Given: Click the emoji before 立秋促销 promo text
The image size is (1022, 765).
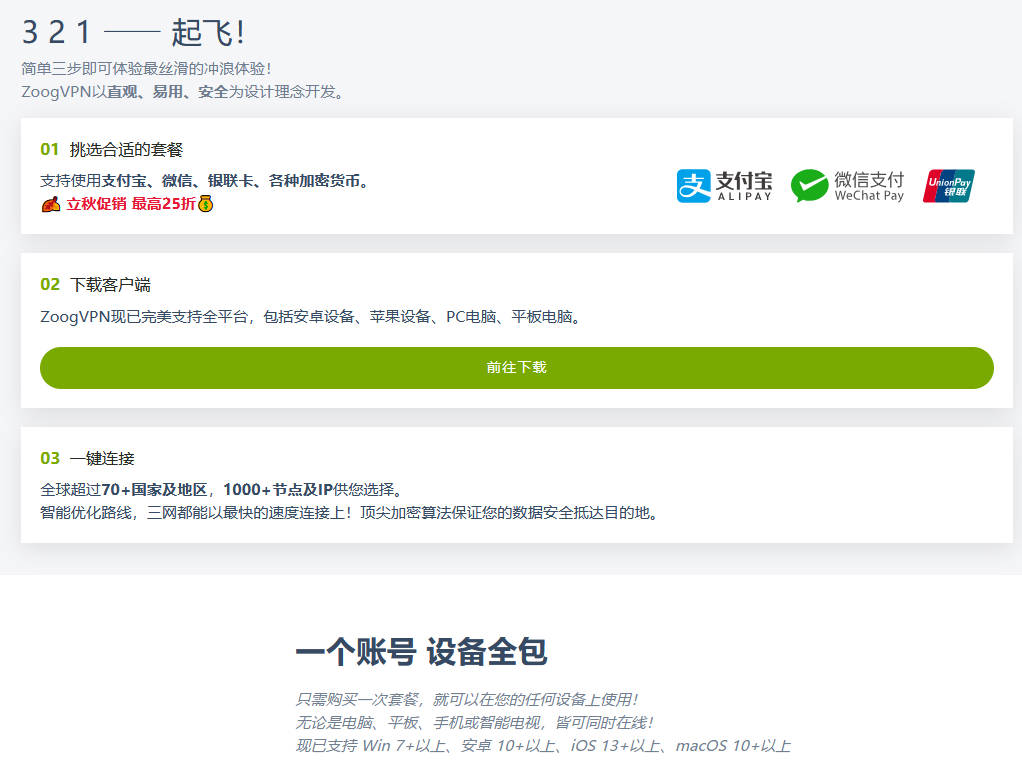Looking at the screenshot, I should 51,205.
